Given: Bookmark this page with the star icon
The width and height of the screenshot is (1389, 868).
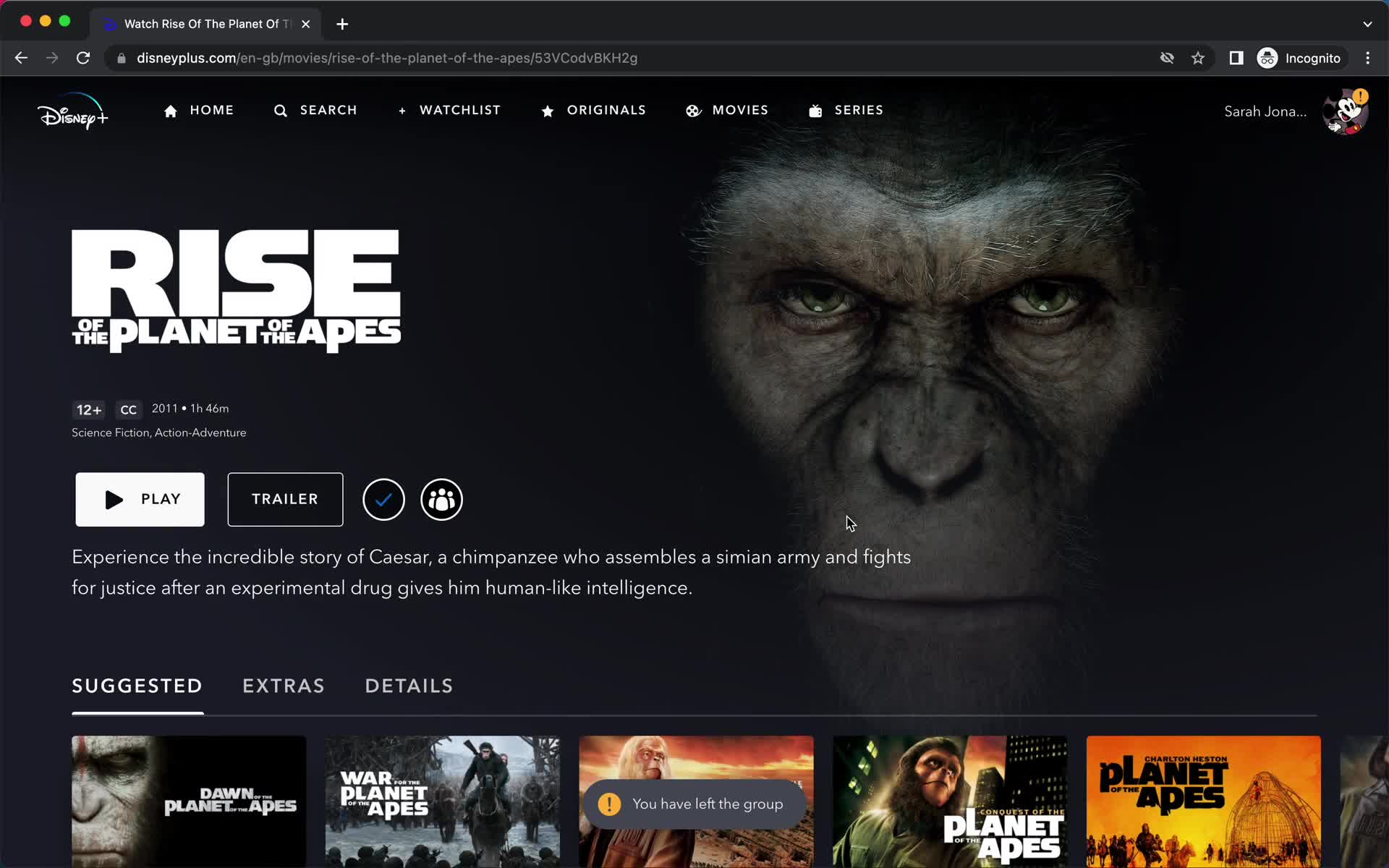Looking at the screenshot, I should tap(1198, 58).
